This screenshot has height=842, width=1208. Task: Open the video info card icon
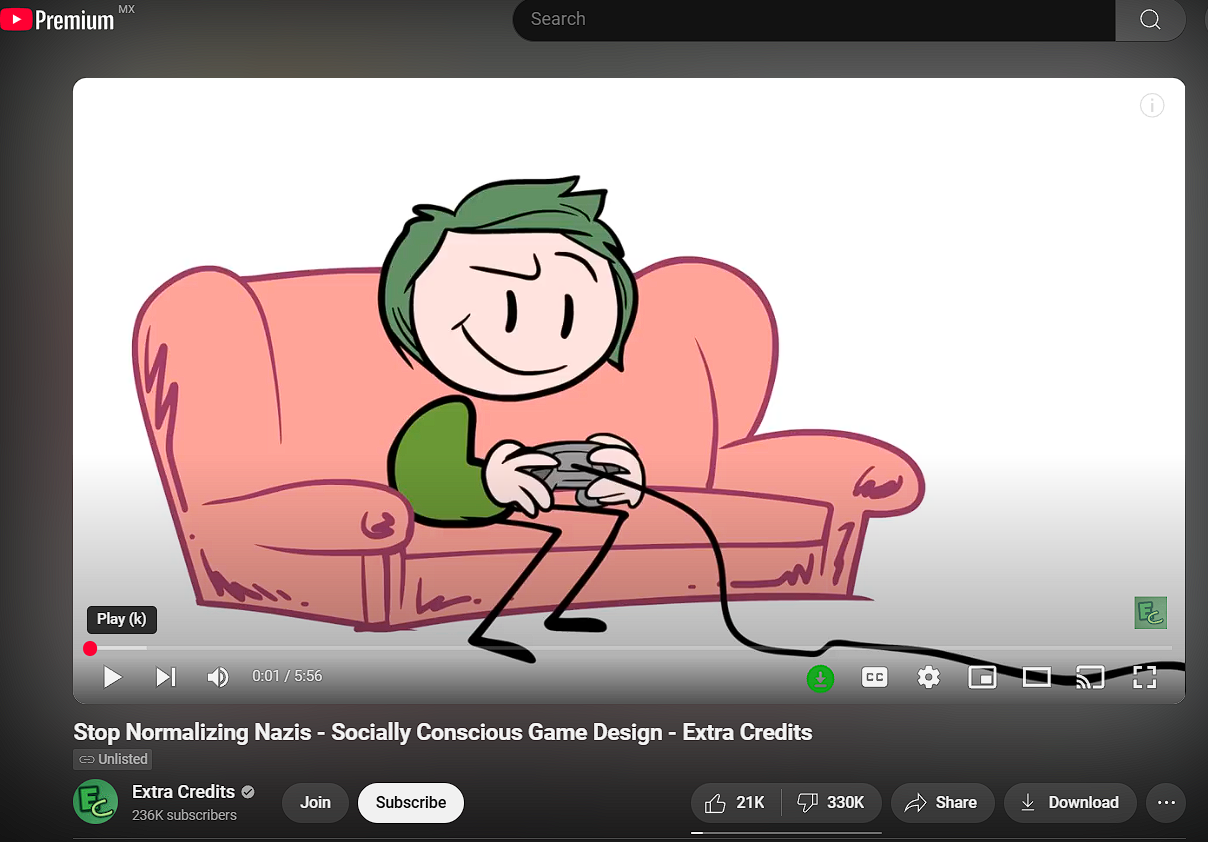tap(1152, 105)
